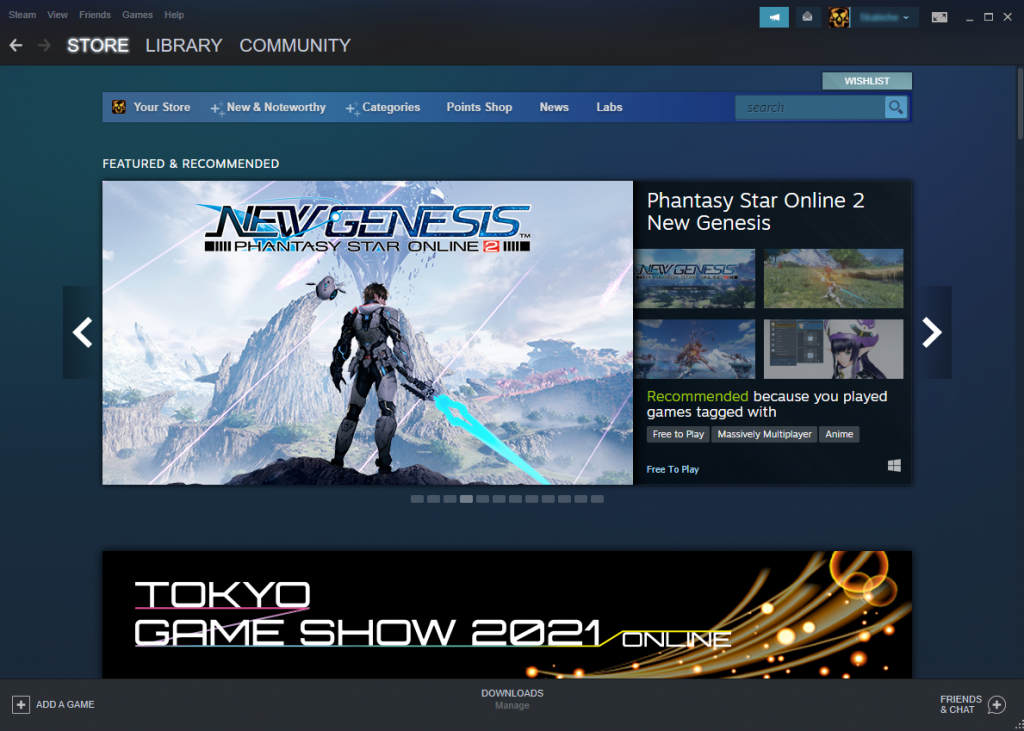Click the Your Store avatar icon
The image size is (1024, 731).
[119, 106]
